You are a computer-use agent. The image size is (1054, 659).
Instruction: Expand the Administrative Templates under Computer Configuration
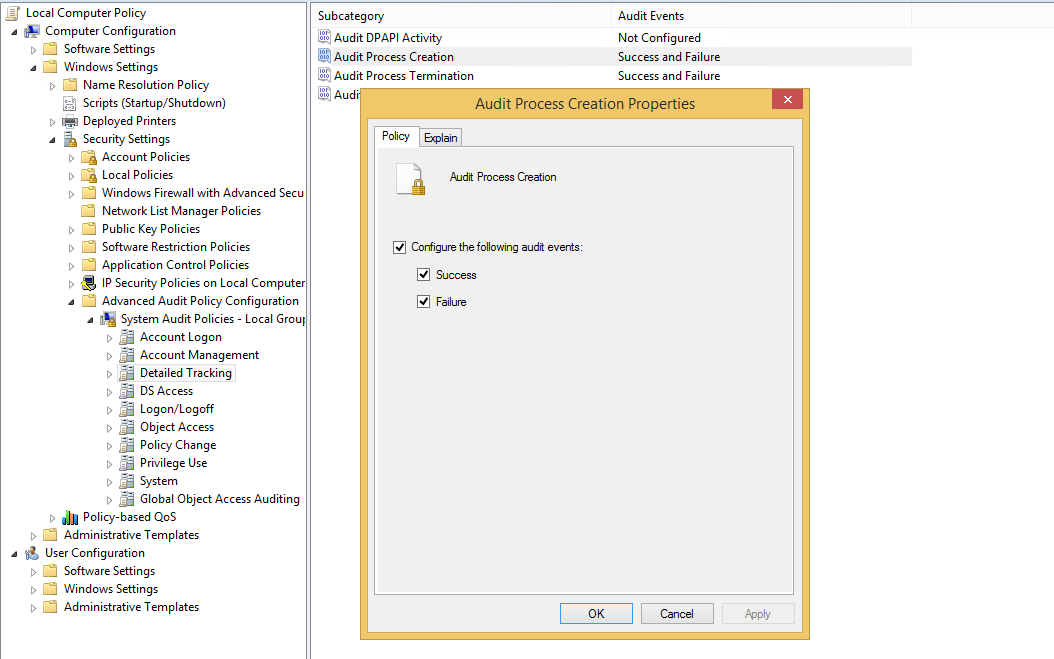[x=34, y=536]
